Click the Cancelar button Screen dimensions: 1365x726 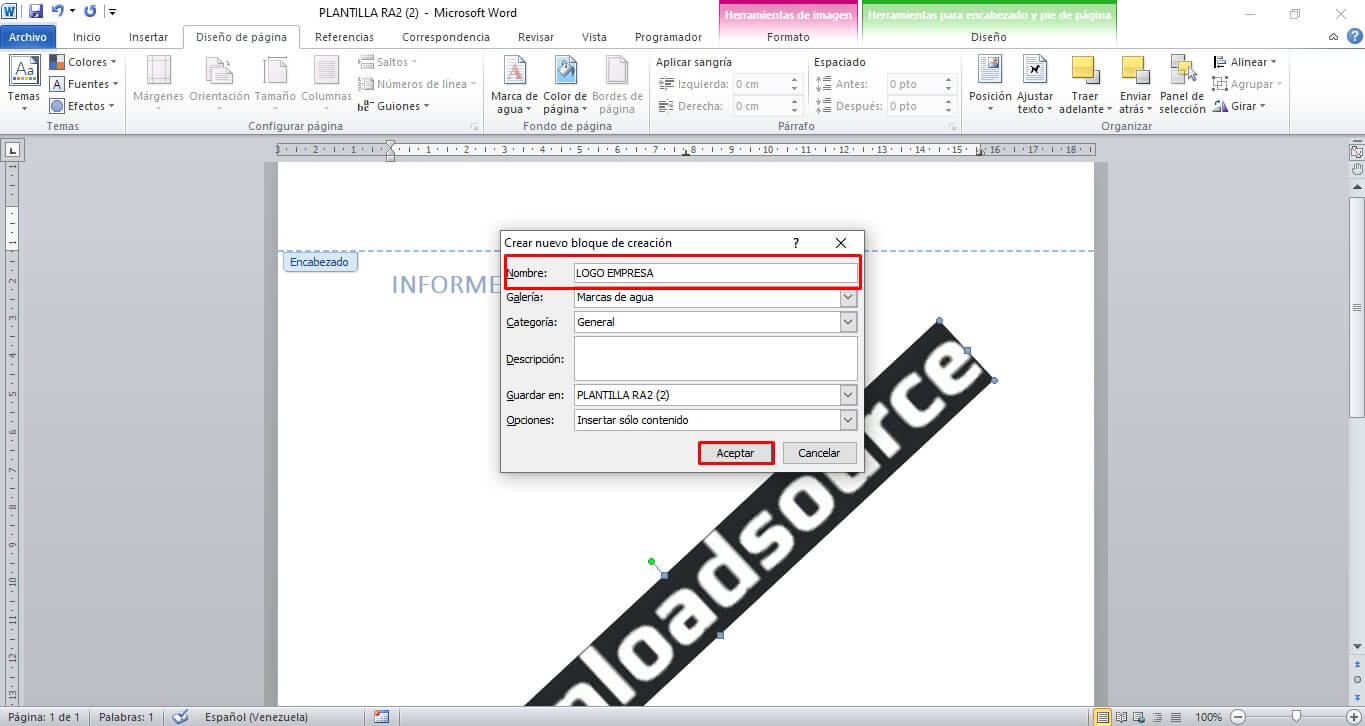pyautogui.click(x=819, y=453)
